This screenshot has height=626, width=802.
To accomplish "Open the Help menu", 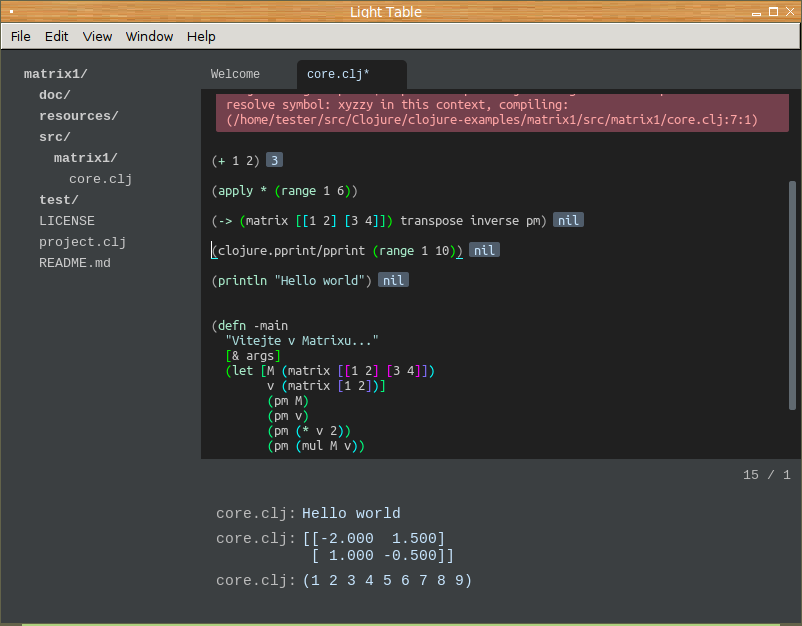I will (x=201, y=36).
